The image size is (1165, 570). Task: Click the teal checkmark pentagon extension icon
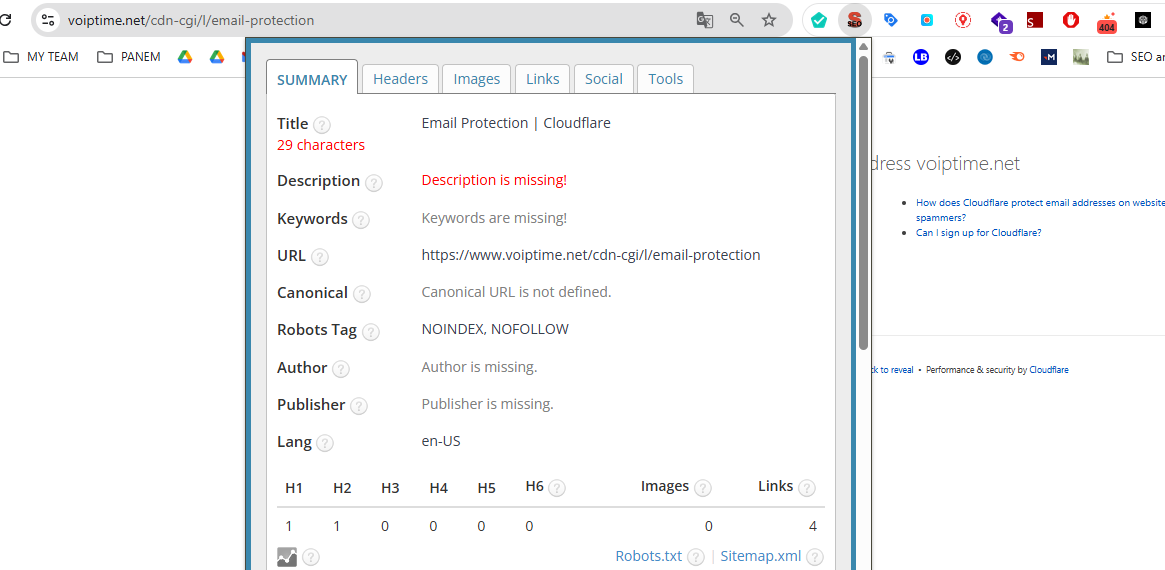[x=819, y=20]
